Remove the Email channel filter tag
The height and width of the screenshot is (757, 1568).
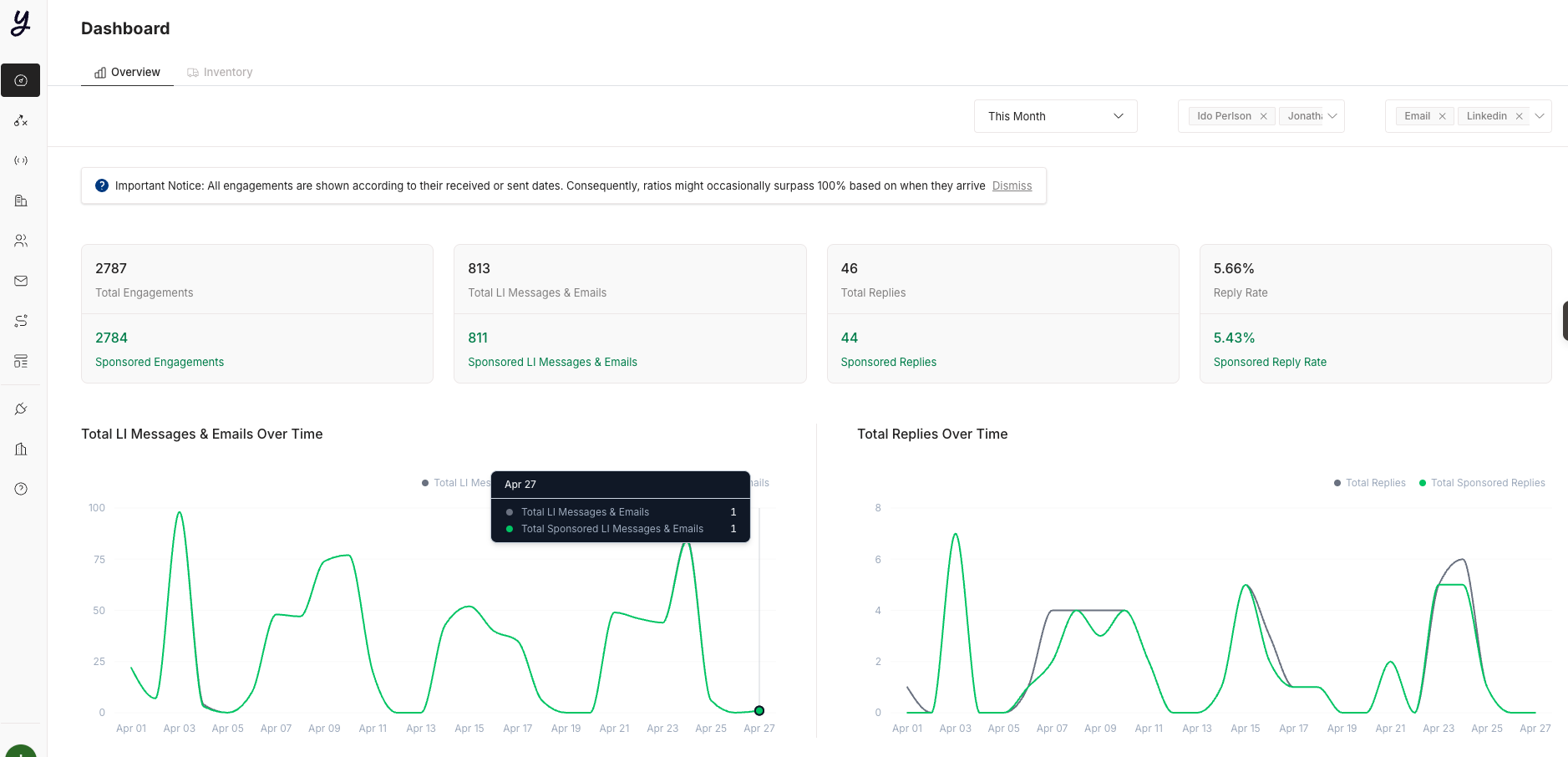pyautogui.click(x=1442, y=116)
